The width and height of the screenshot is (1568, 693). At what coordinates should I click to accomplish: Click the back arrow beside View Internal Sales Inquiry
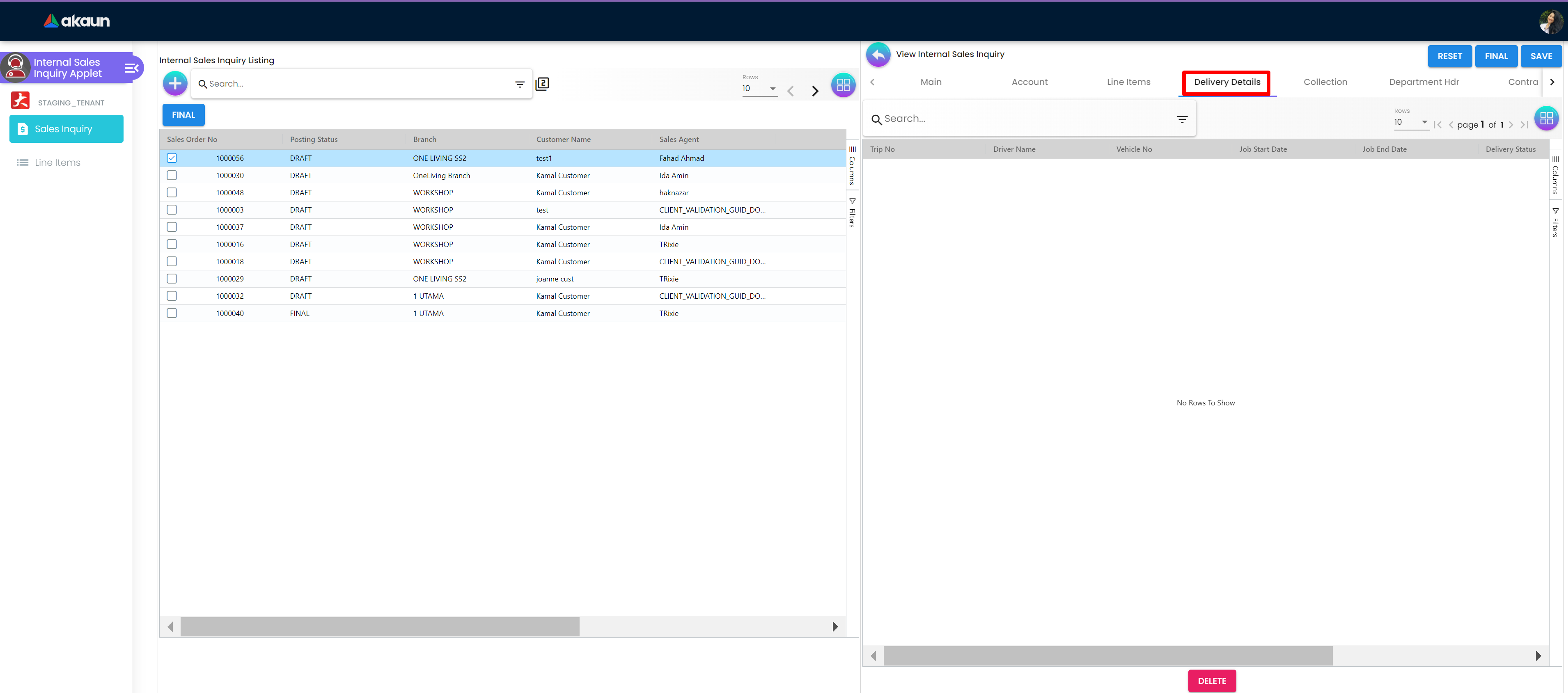pyautogui.click(x=878, y=55)
